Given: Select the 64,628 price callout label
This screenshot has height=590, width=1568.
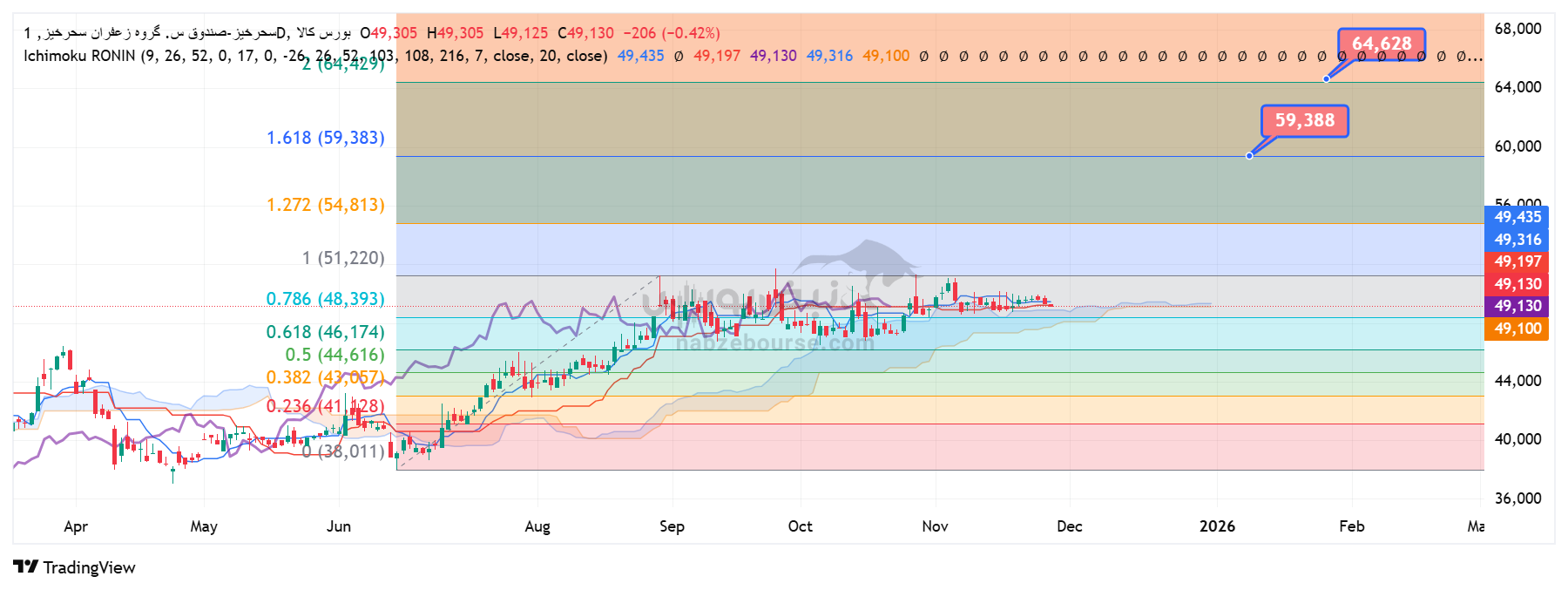Looking at the screenshot, I should (x=1382, y=44).
